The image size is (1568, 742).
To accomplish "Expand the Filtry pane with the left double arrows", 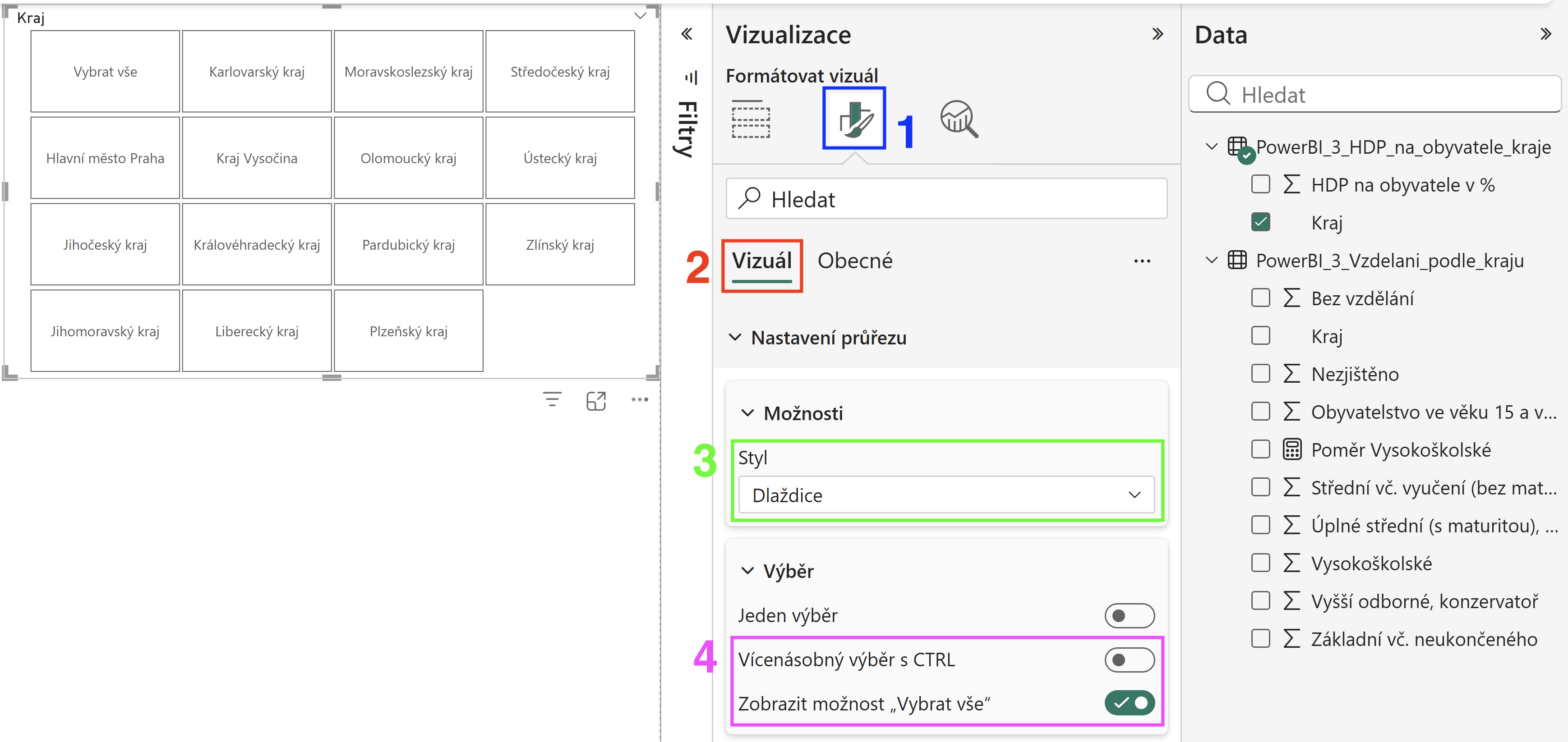I will (x=687, y=34).
